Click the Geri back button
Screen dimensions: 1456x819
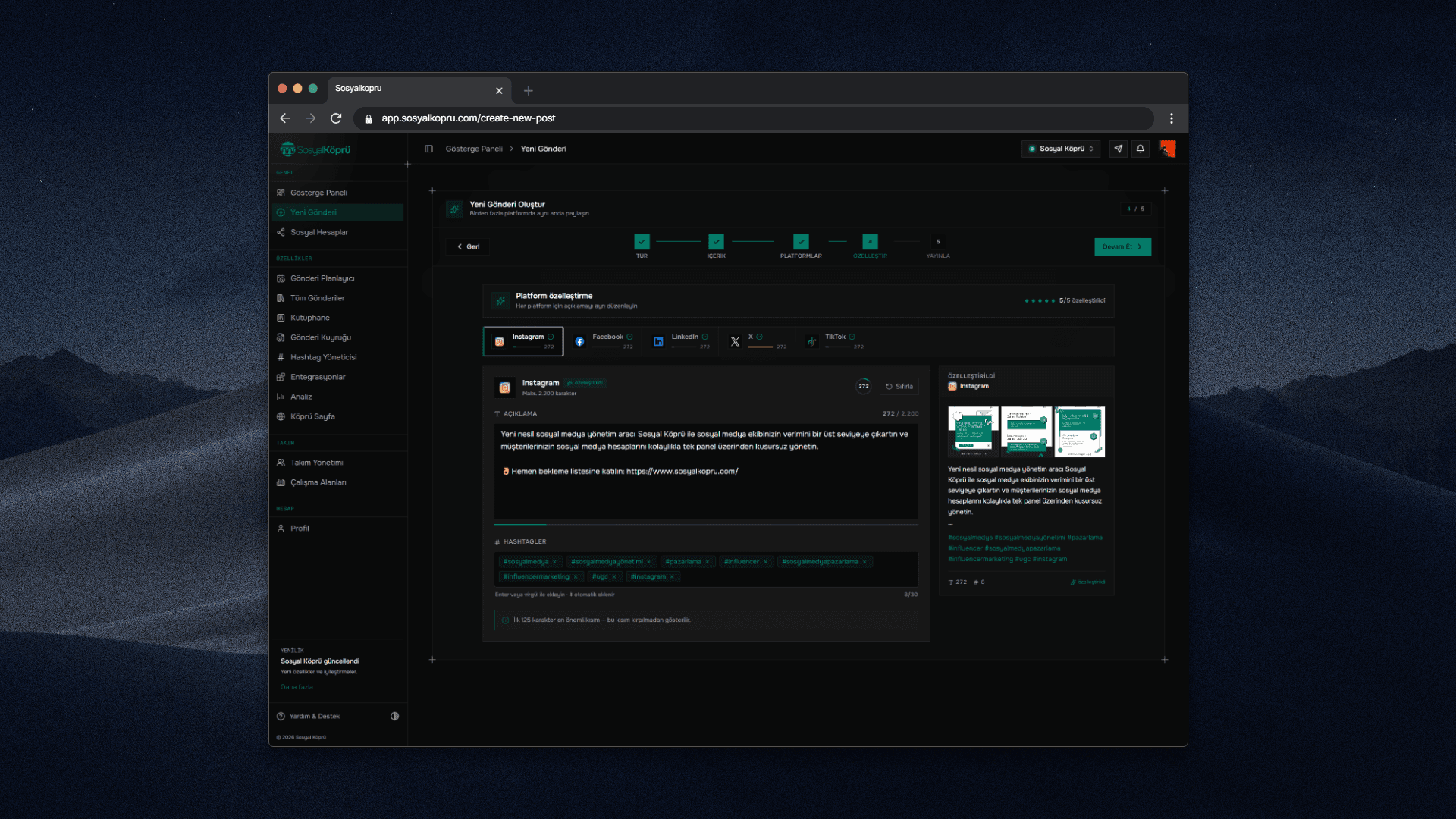tap(469, 246)
